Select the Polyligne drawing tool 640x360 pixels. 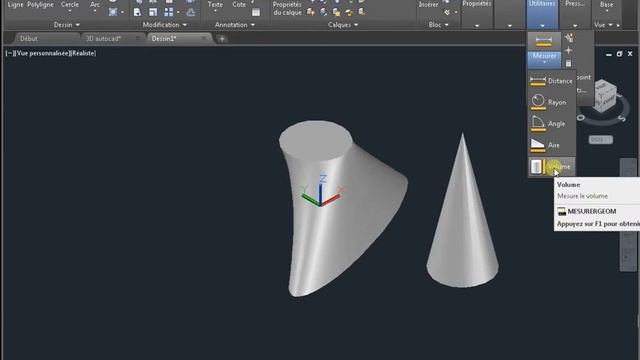point(40,5)
